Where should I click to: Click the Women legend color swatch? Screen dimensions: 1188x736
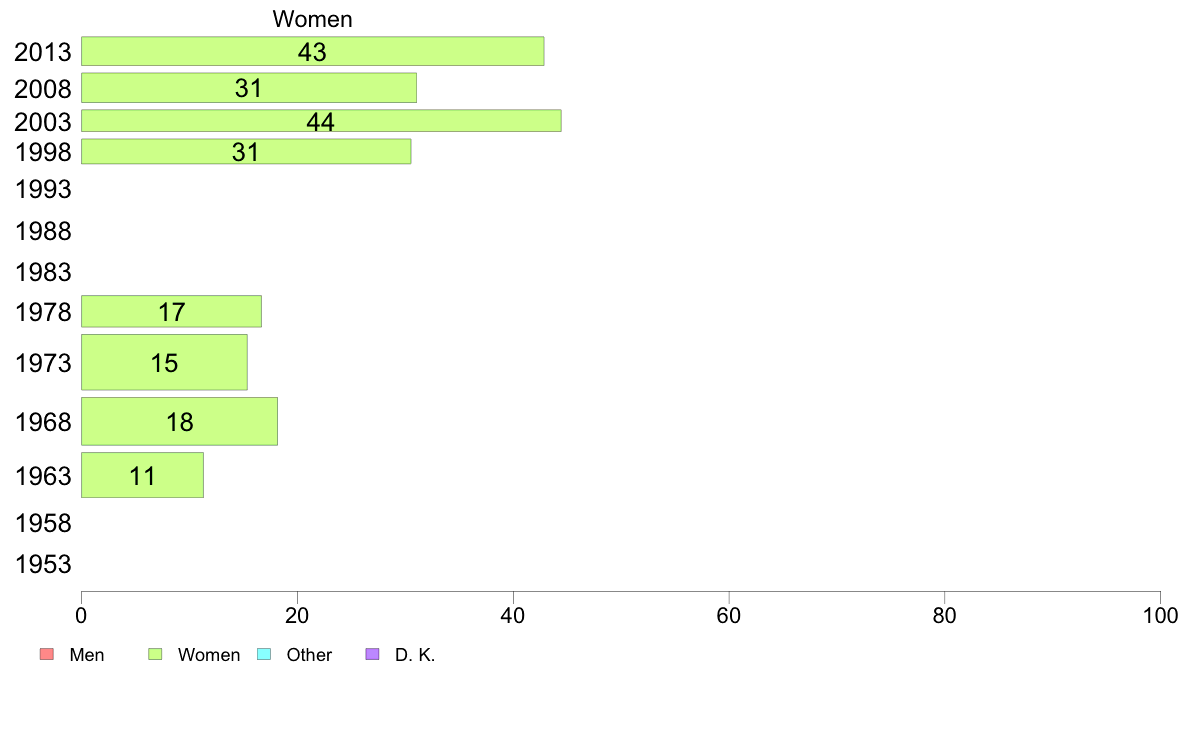(x=155, y=654)
